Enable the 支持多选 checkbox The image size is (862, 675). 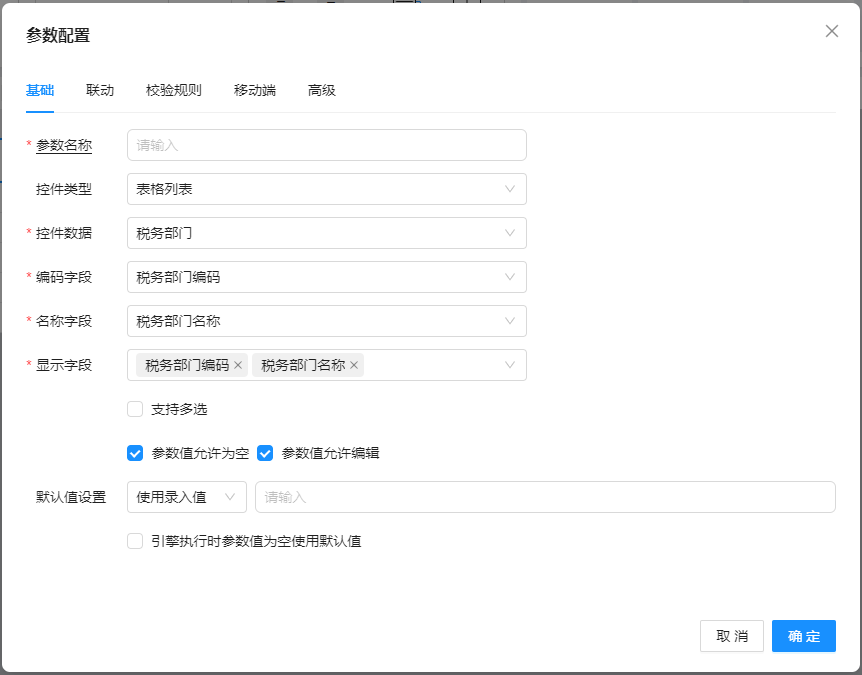[135, 409]
